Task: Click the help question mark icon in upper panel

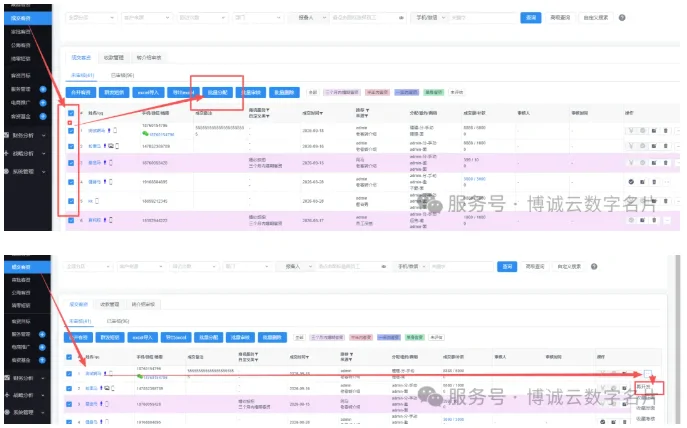Action: tap(622, 18)
